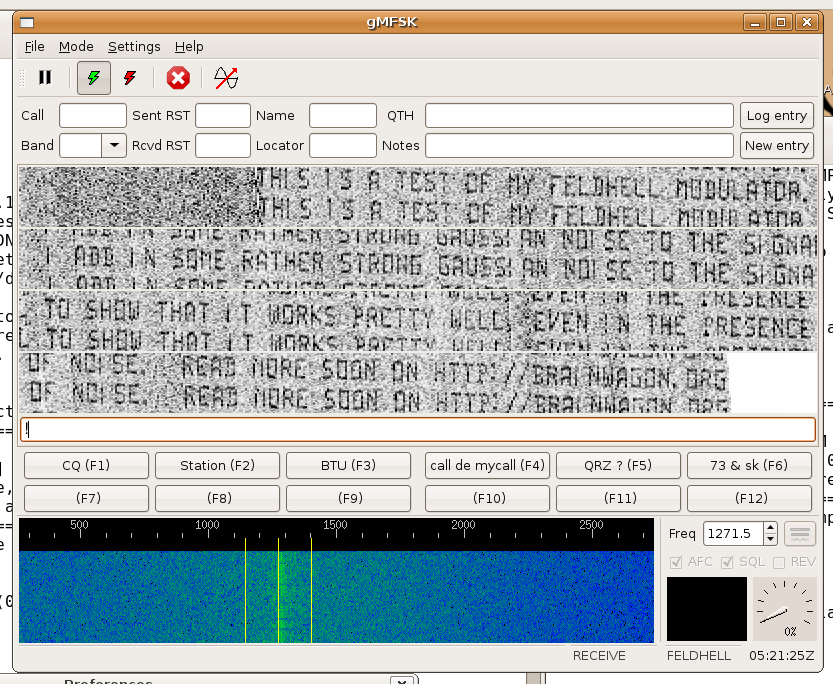
Task: Click the (F7) macro button
Action: [x=86, y=499]
